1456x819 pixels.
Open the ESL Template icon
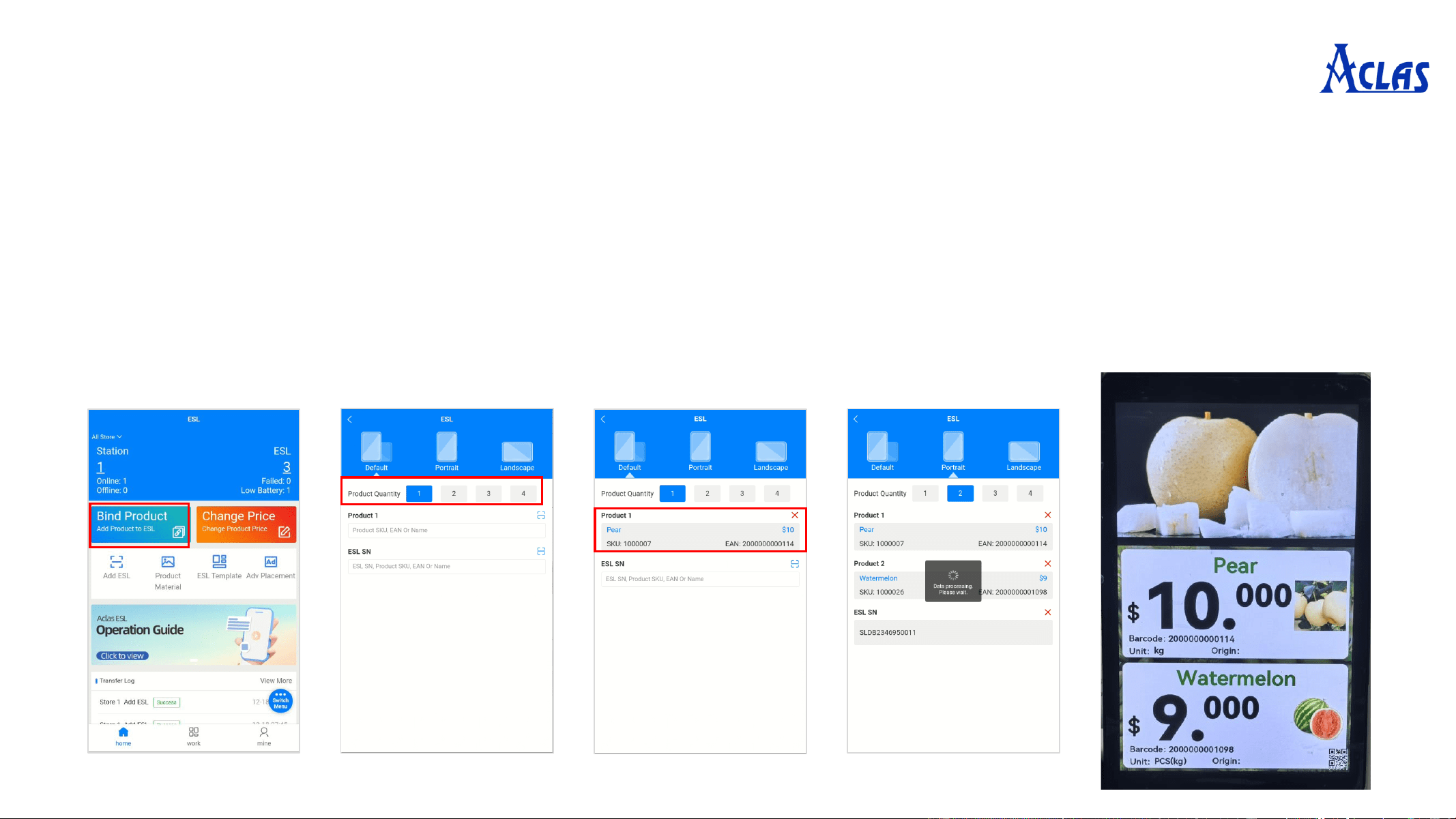pos(219,567)
